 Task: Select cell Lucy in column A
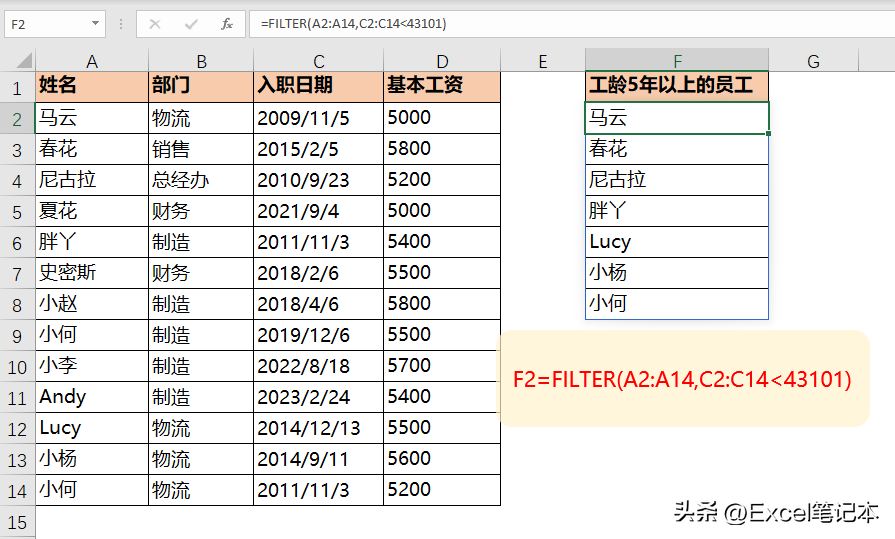click(92, 427)
